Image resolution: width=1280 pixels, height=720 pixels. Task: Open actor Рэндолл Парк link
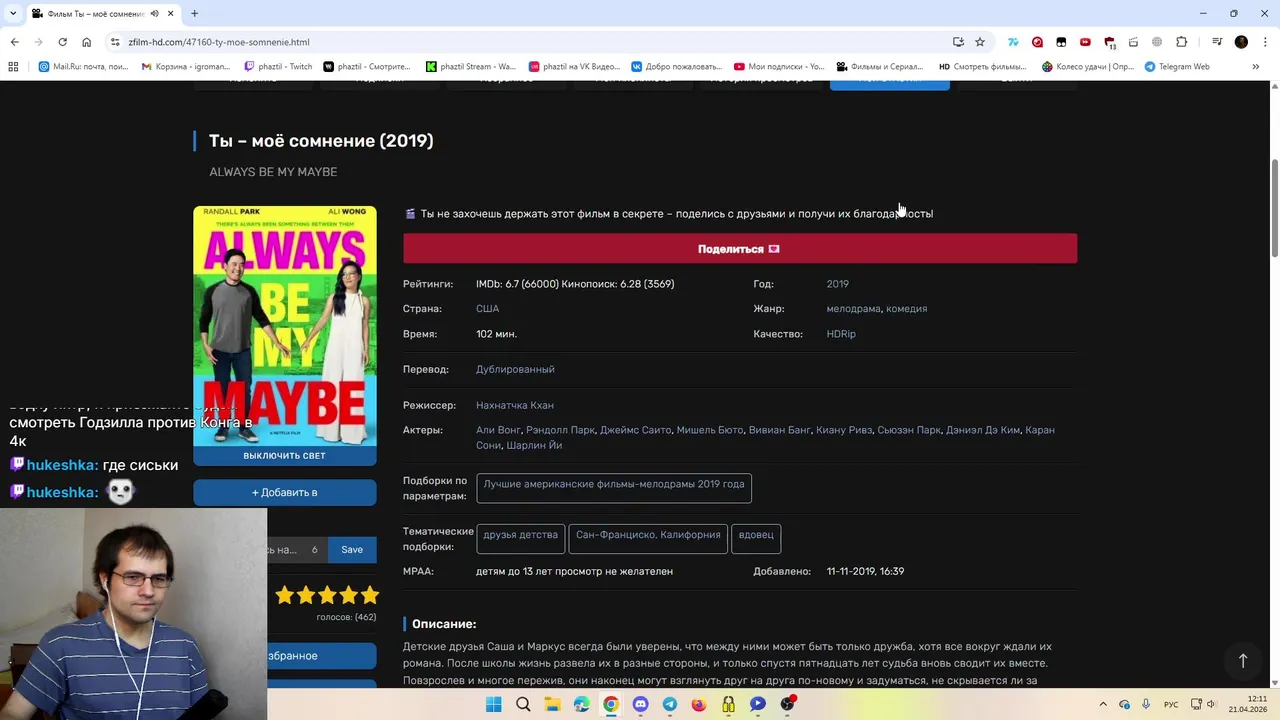click(x=560, y=430)
